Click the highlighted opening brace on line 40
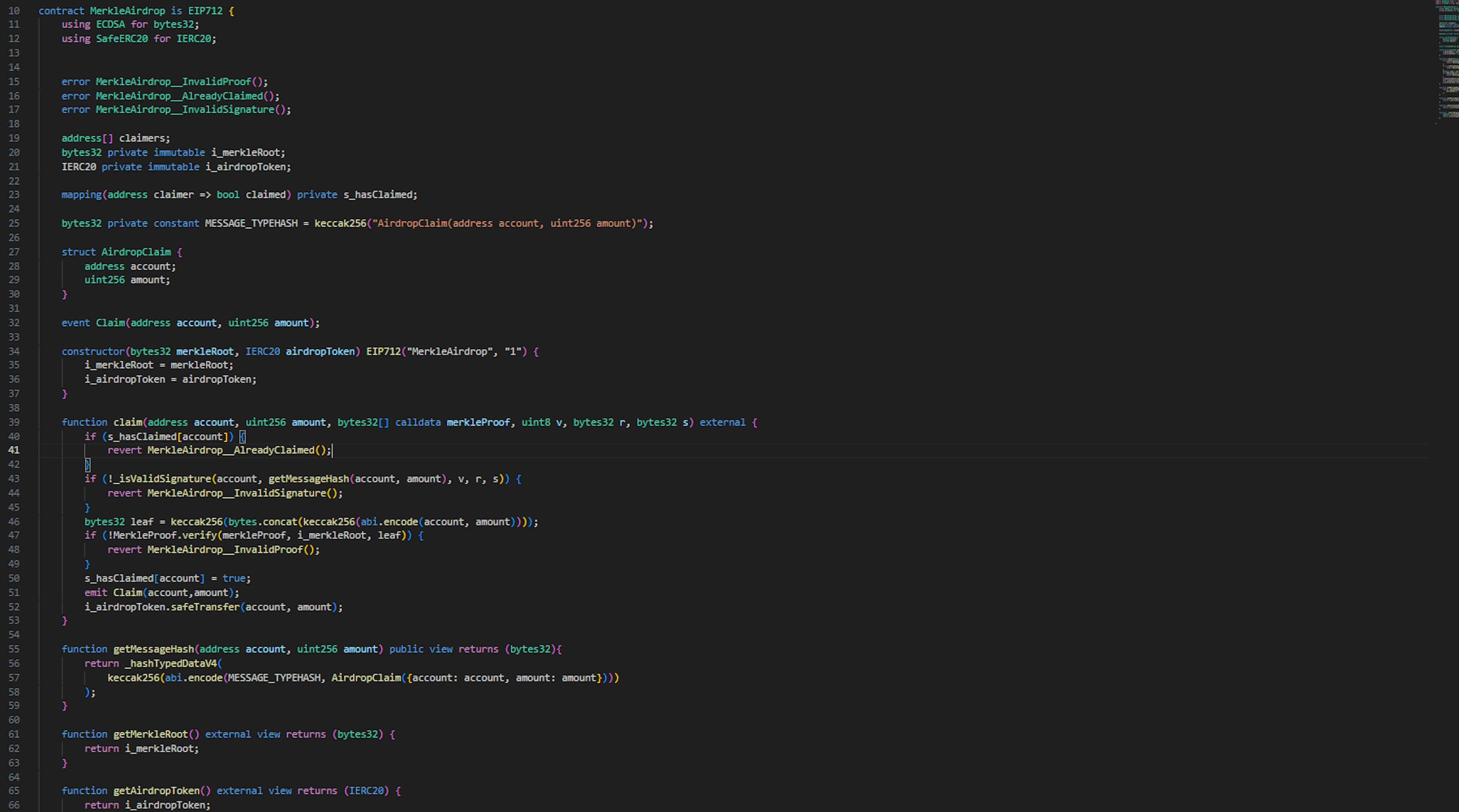The image size is (1459, 812). (x=242, y=437)
